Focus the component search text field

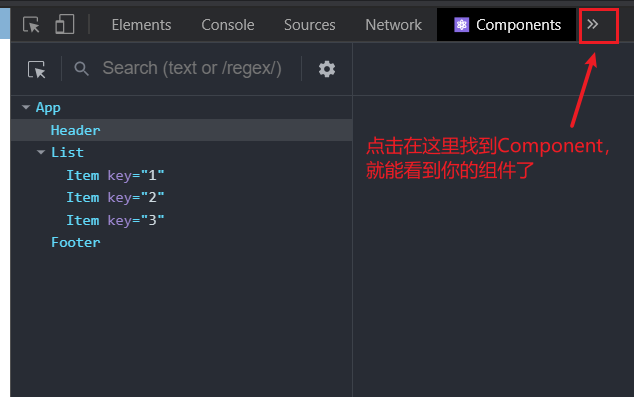(192, 68)
